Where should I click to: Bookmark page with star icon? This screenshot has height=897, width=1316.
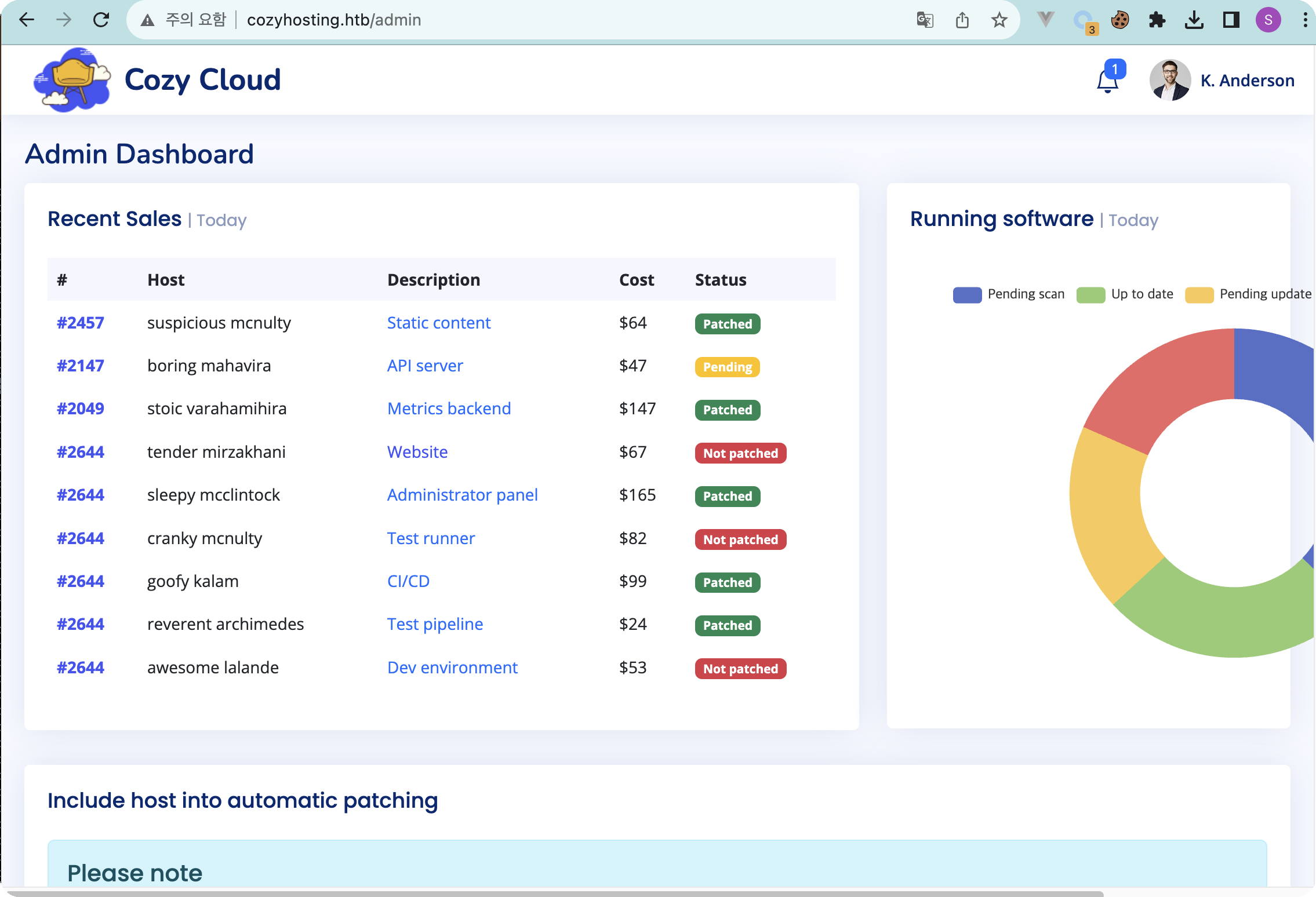coord(999,20)
